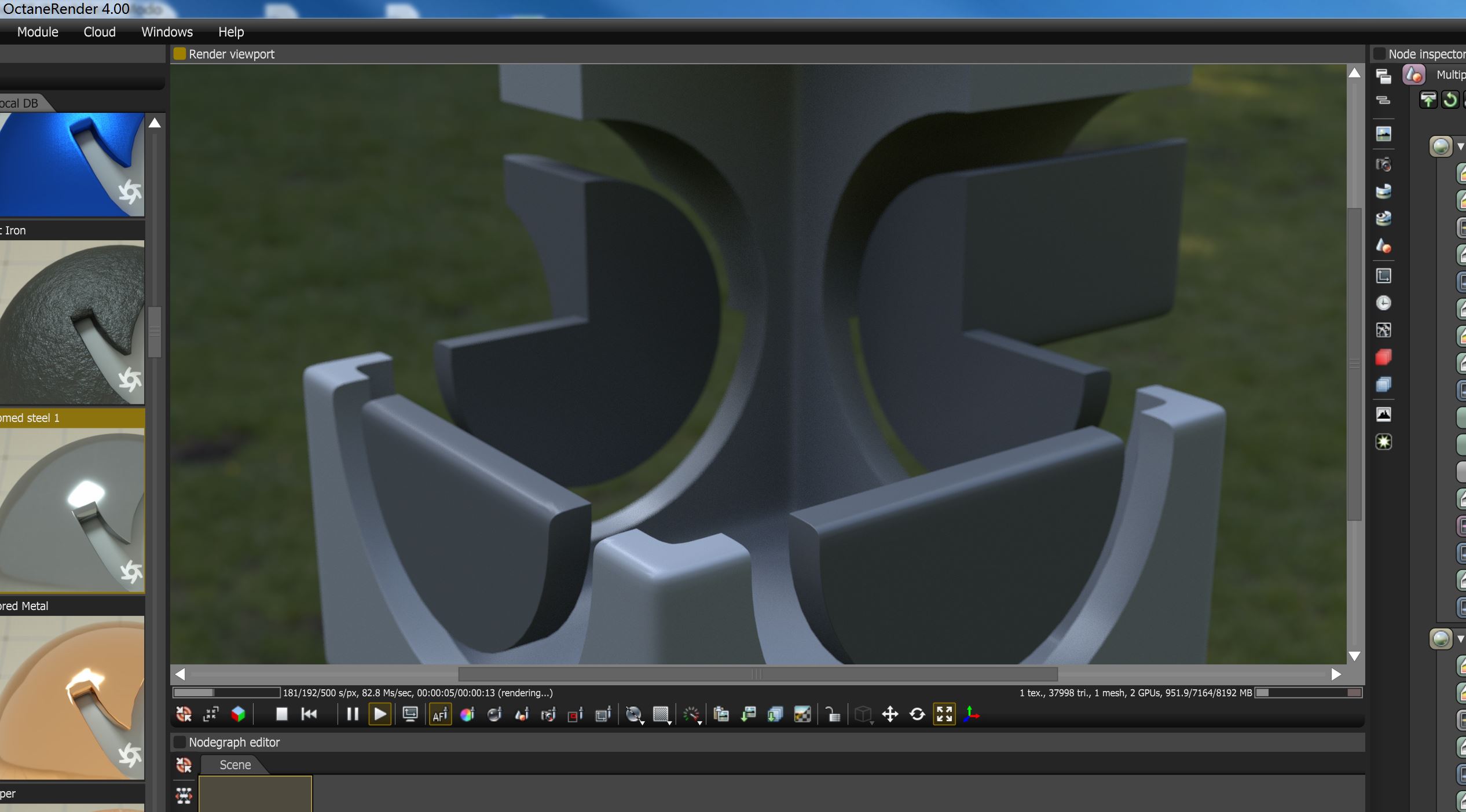Pause the rendering
This screenshot has height=812, width=1466.
(352, 714)
